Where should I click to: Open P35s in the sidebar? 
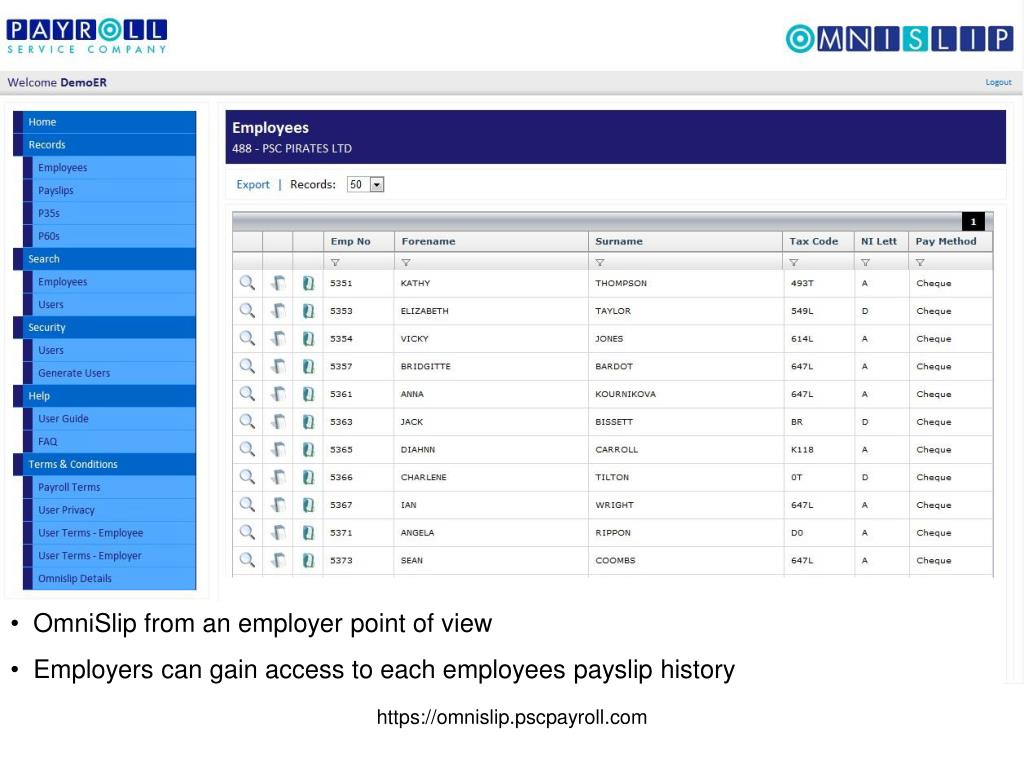pyautogui.click(x=109, y=214)
